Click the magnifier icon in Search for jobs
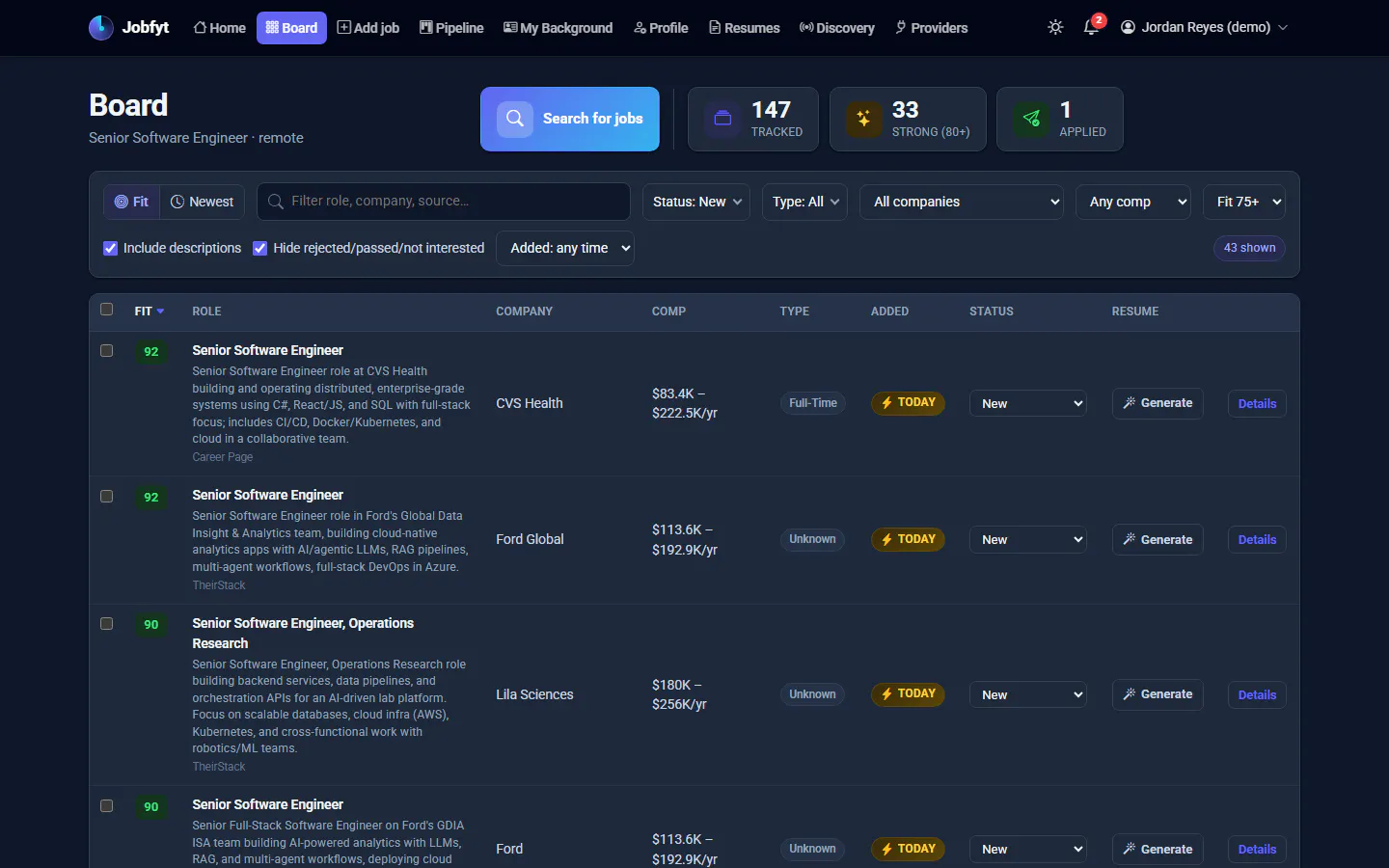The image size is (1389, 868). tap(515, 119)
